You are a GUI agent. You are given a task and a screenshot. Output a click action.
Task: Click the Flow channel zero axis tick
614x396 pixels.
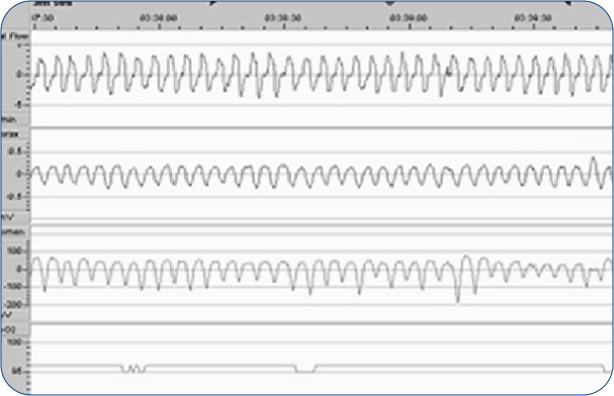pos(19,74)
